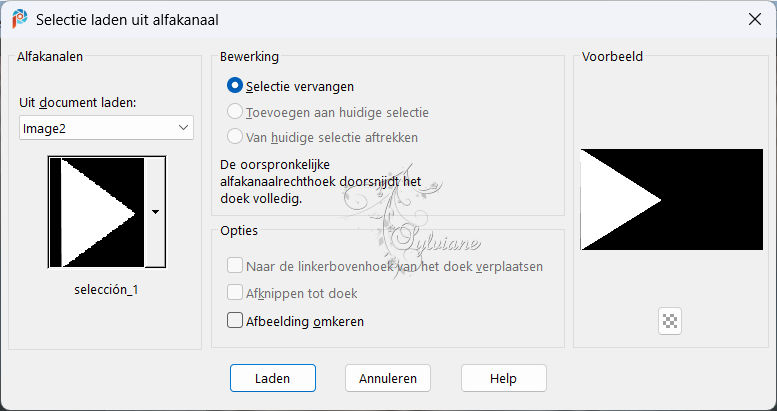Choose Toevoegen aan huidige selectie option
Screen dimensions: 777x411
(234, 112)
